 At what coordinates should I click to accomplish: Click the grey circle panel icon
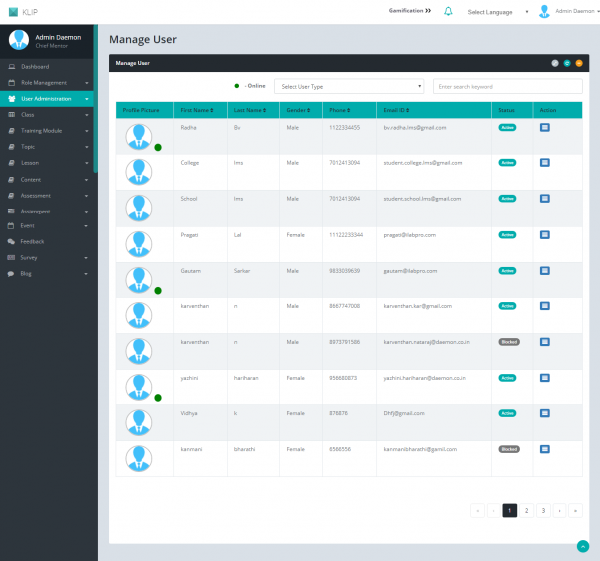pos(555,63)
